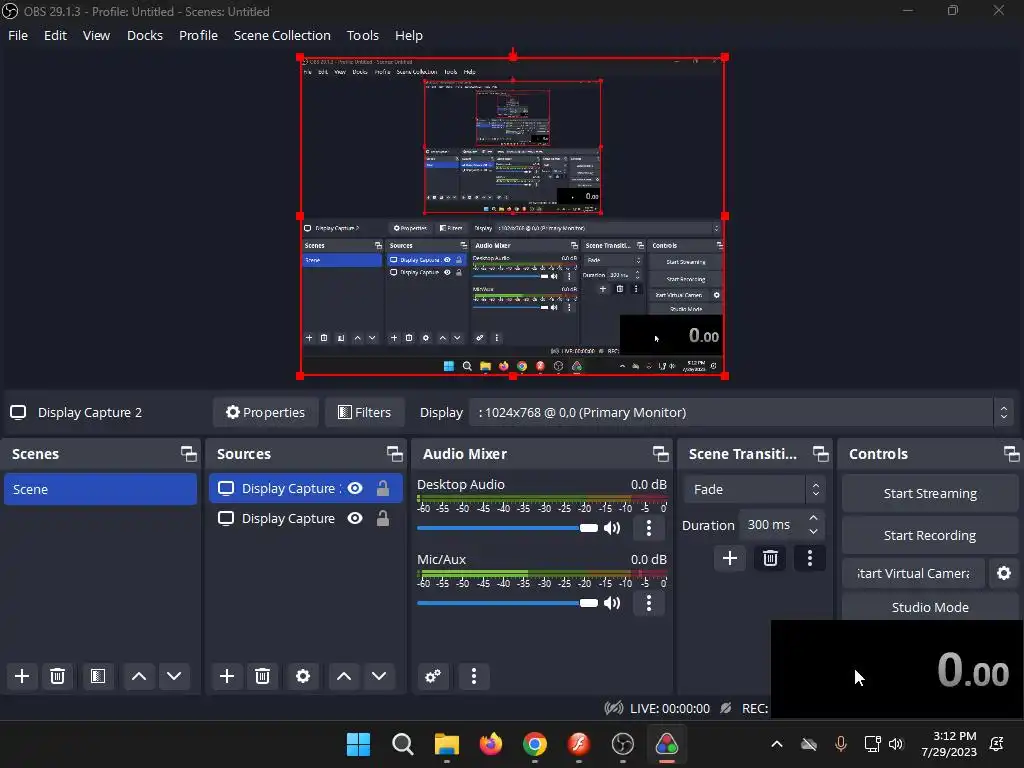The height and width of the screenshot is (768, 1024).
Task: Undock the Audio Mixer panel
Action: coord(660,454)
